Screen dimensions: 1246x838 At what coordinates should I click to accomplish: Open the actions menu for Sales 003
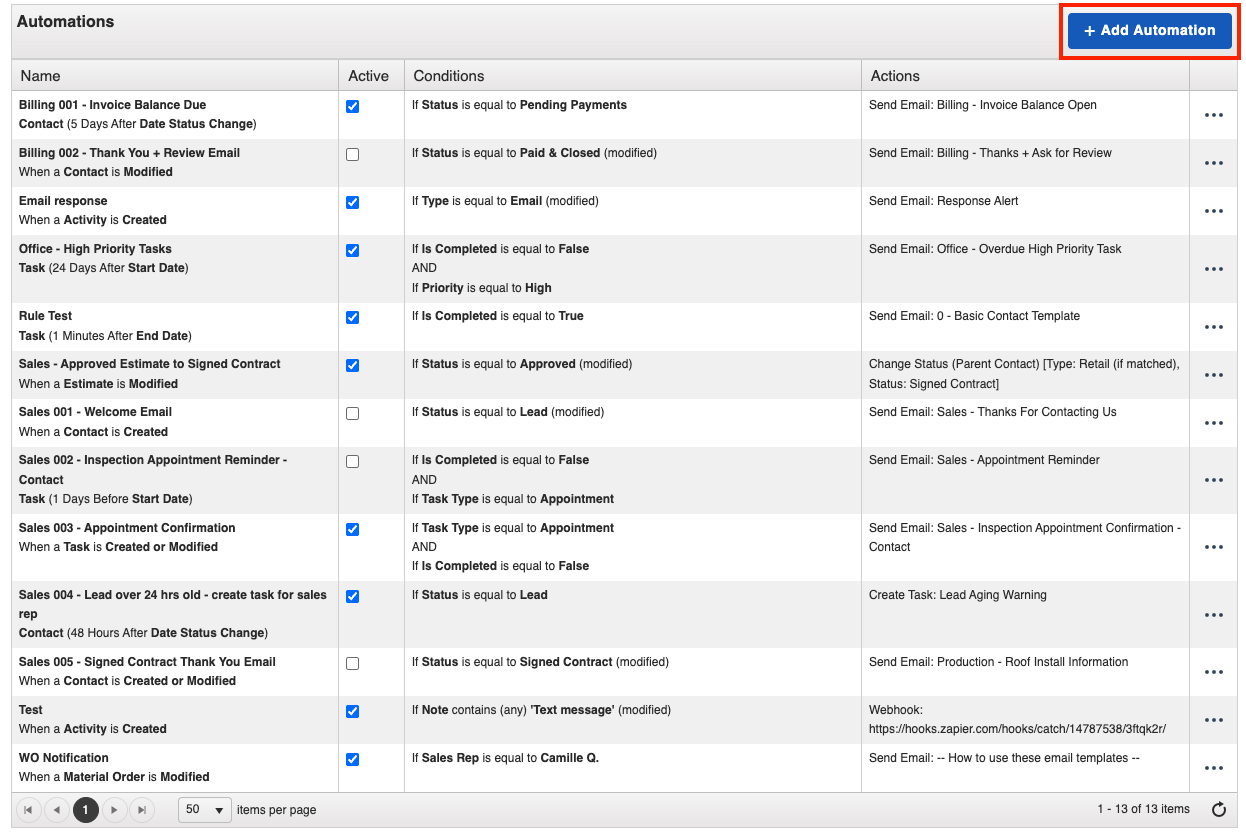tap(1214, 547)
